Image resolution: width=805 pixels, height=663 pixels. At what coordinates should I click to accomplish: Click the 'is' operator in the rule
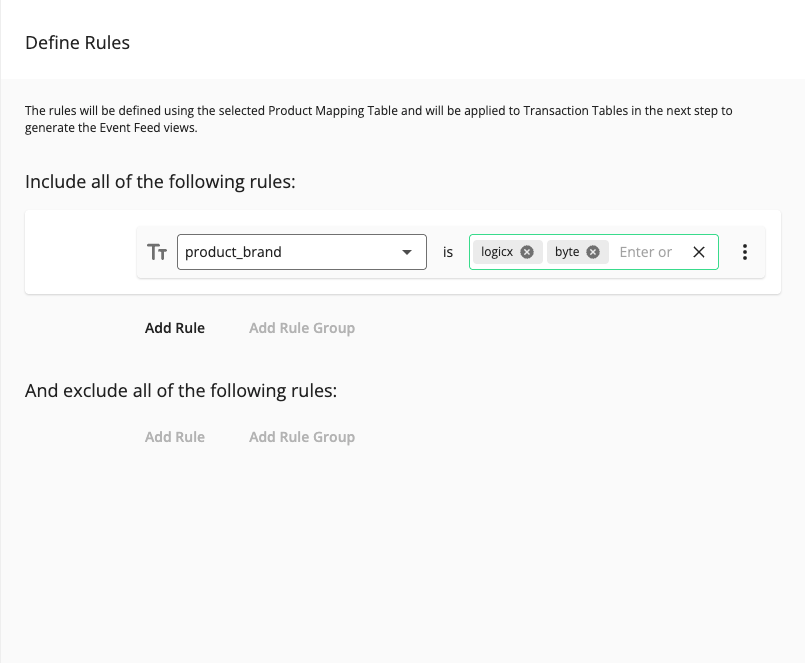pos(448,252)
